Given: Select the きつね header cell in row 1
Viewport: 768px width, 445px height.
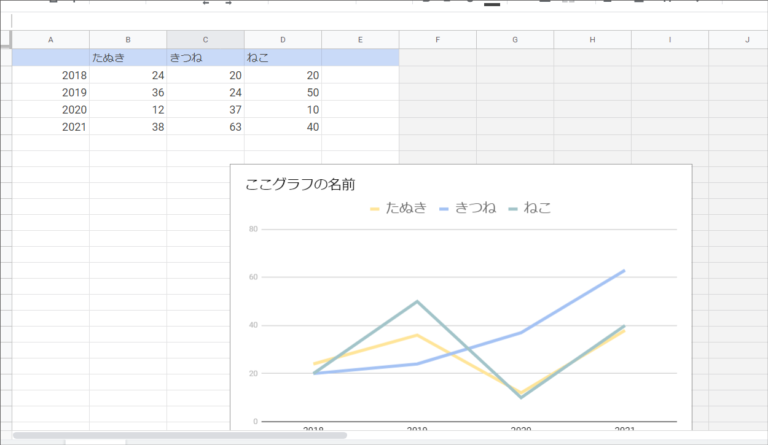Looking at the screenshot, I should 205,58.
